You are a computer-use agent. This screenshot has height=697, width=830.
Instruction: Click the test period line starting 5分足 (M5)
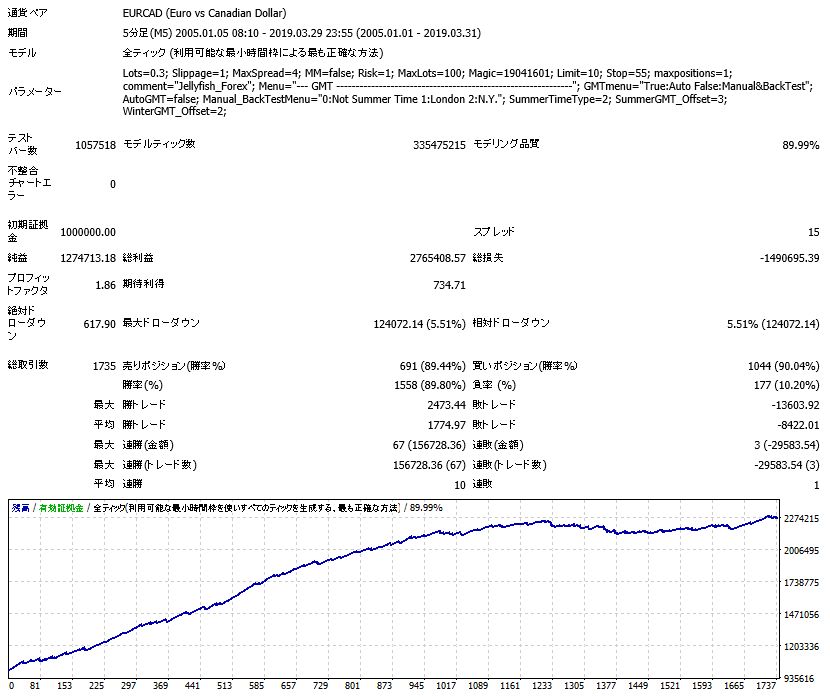[x=302, y=33]
